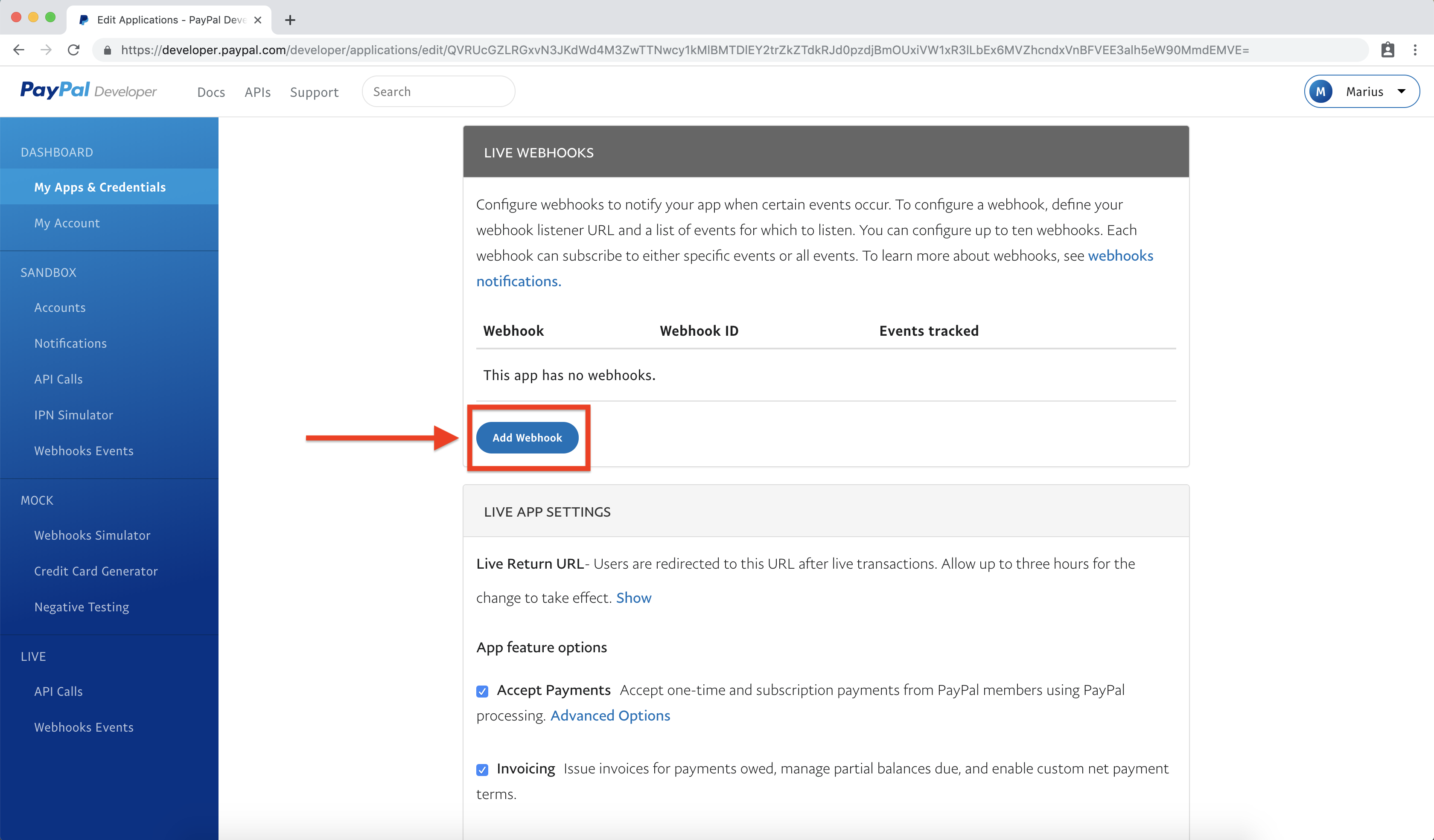Image resolution: width=1434 pixels, height=840 pixels.
Task: Select Webhooks Simulator in sidebar
Action: (92, 535)
